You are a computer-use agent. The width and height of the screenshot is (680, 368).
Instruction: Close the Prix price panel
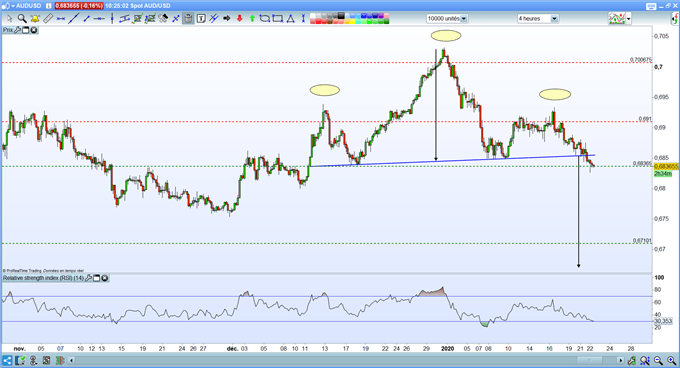33,30
